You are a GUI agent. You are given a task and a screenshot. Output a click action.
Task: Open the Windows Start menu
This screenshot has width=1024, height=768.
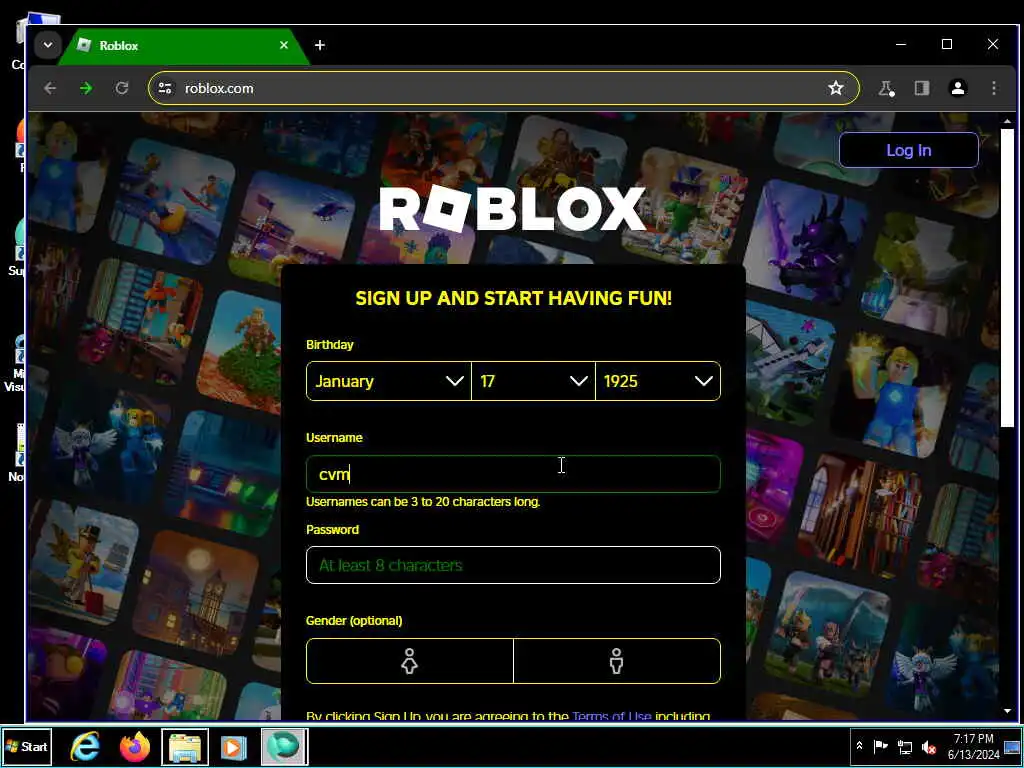(27, 746)
